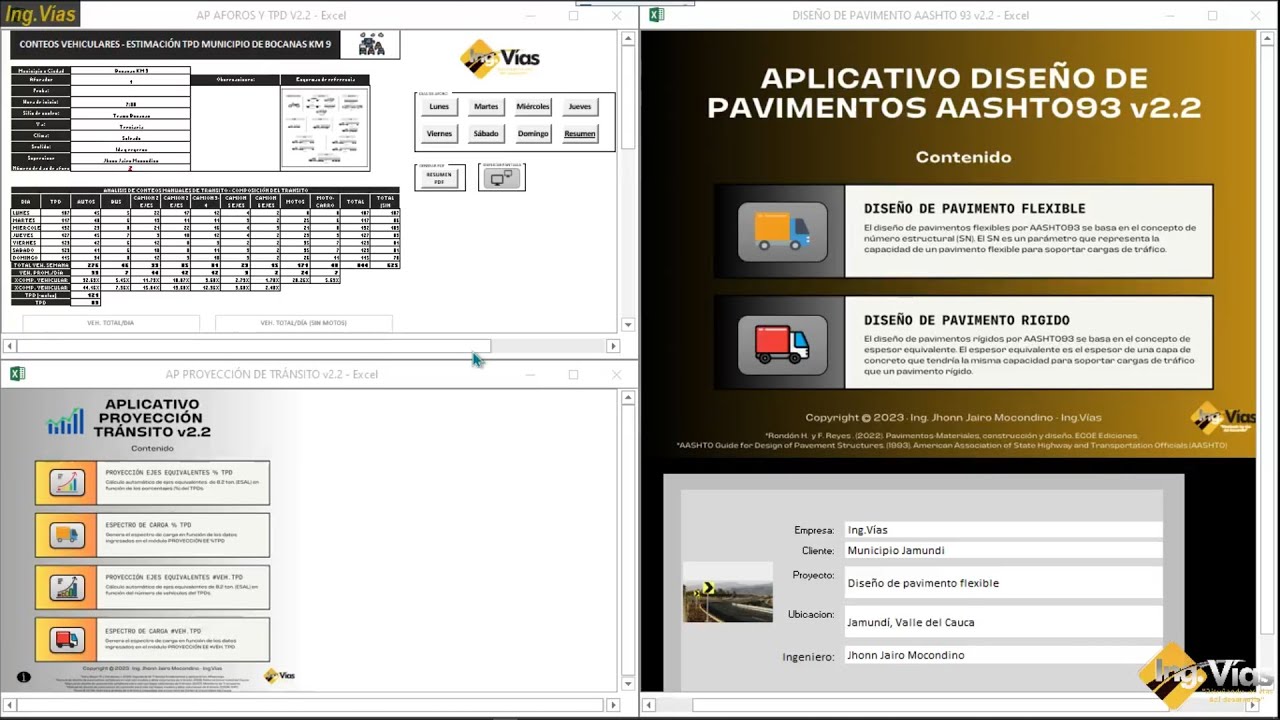1280x720 pixels.
Task: Open the rigid pavement red truck icon
Action: click(782, 345)
